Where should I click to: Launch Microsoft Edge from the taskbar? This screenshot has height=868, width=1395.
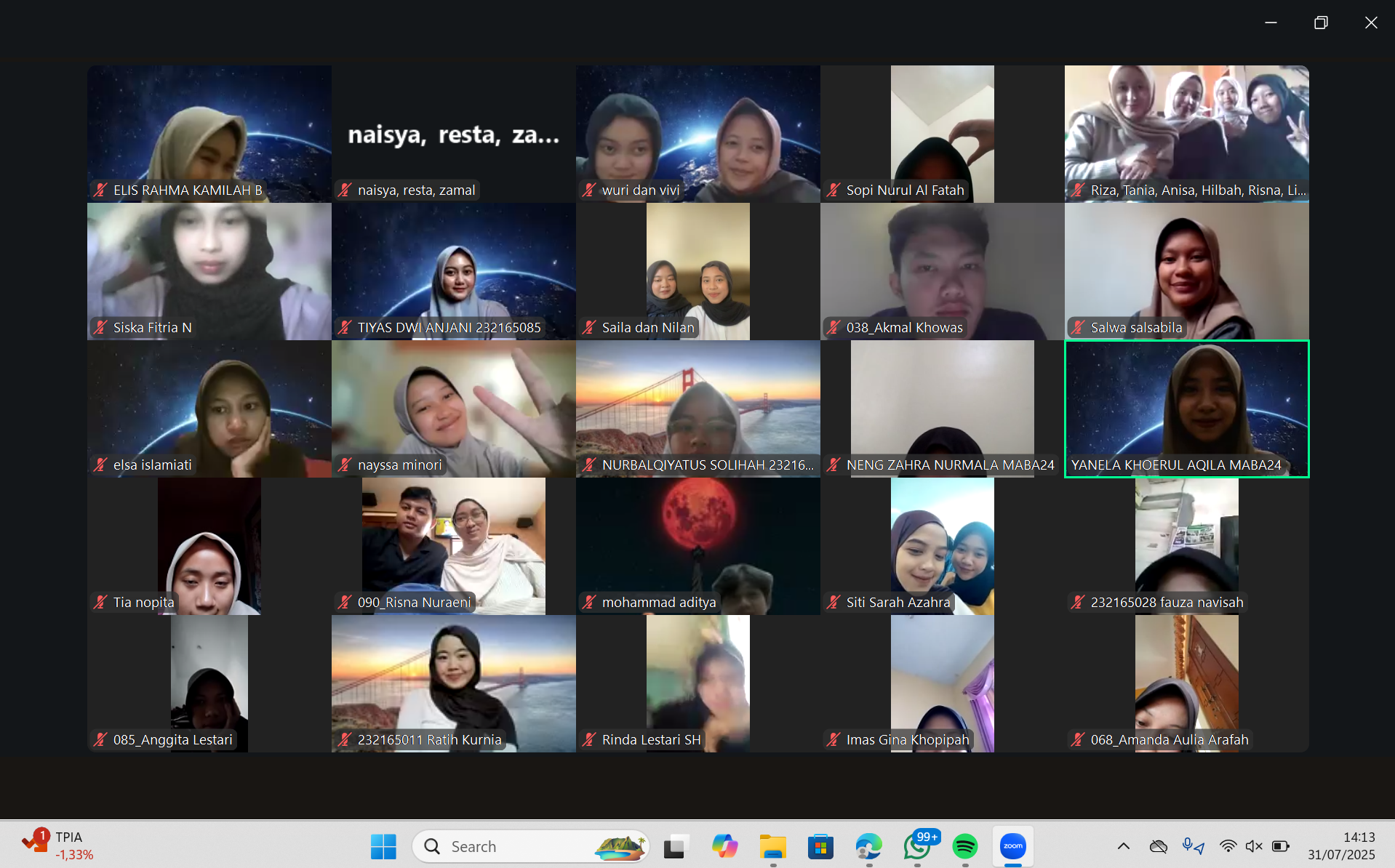pyautogui.click(x=868, y=846)
